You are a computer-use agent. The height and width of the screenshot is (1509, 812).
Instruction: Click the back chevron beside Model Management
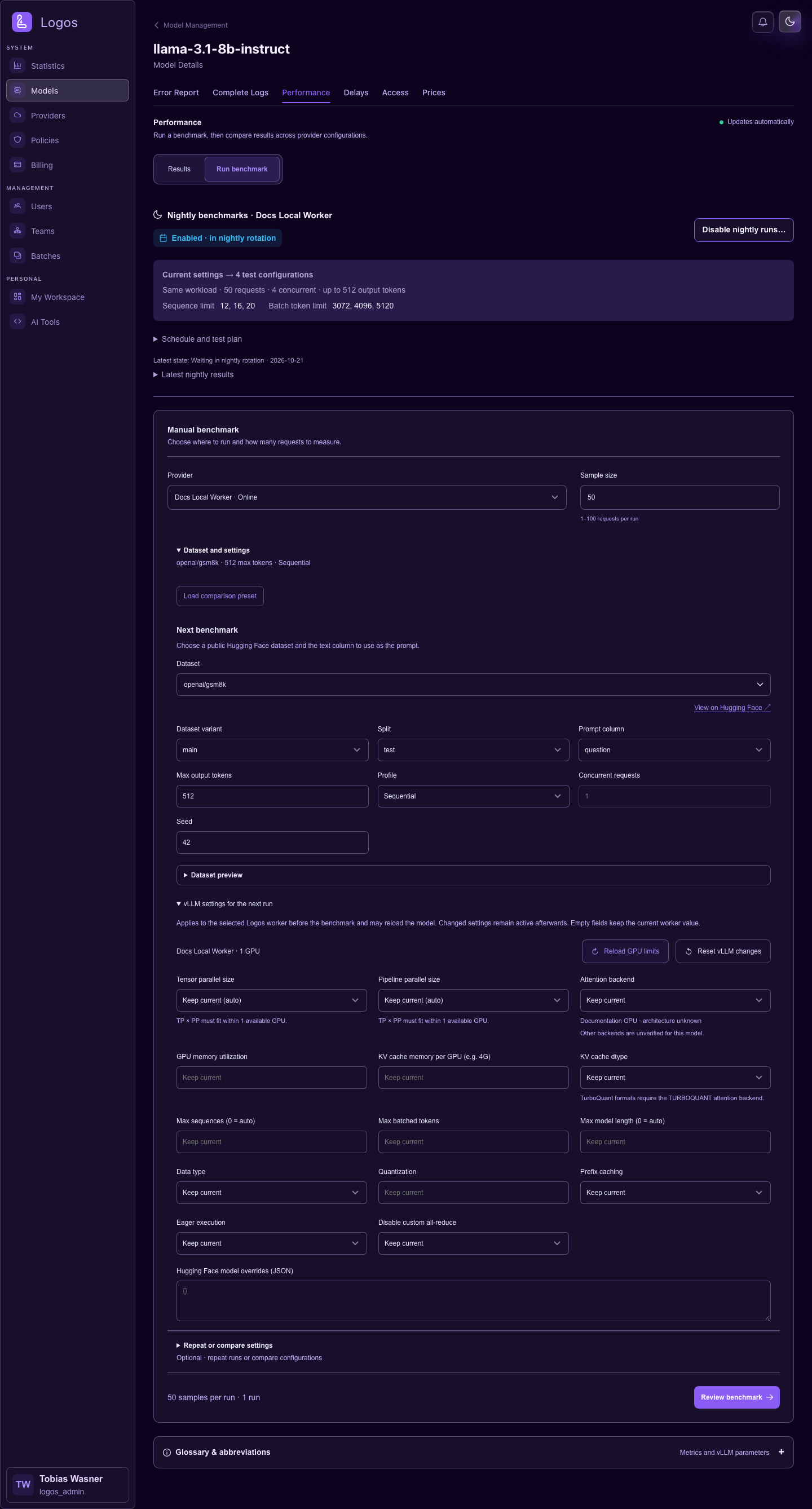pos(156,25)
